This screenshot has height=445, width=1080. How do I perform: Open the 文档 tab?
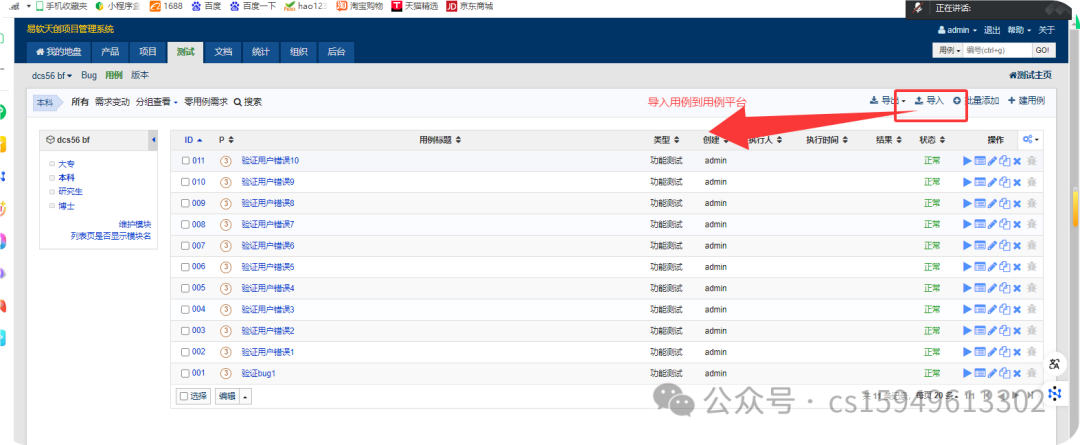(x=223, y=52)
